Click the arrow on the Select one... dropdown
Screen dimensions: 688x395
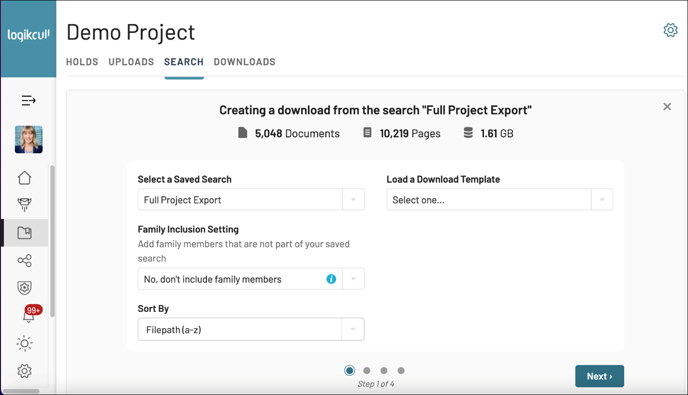coord(602,200)
